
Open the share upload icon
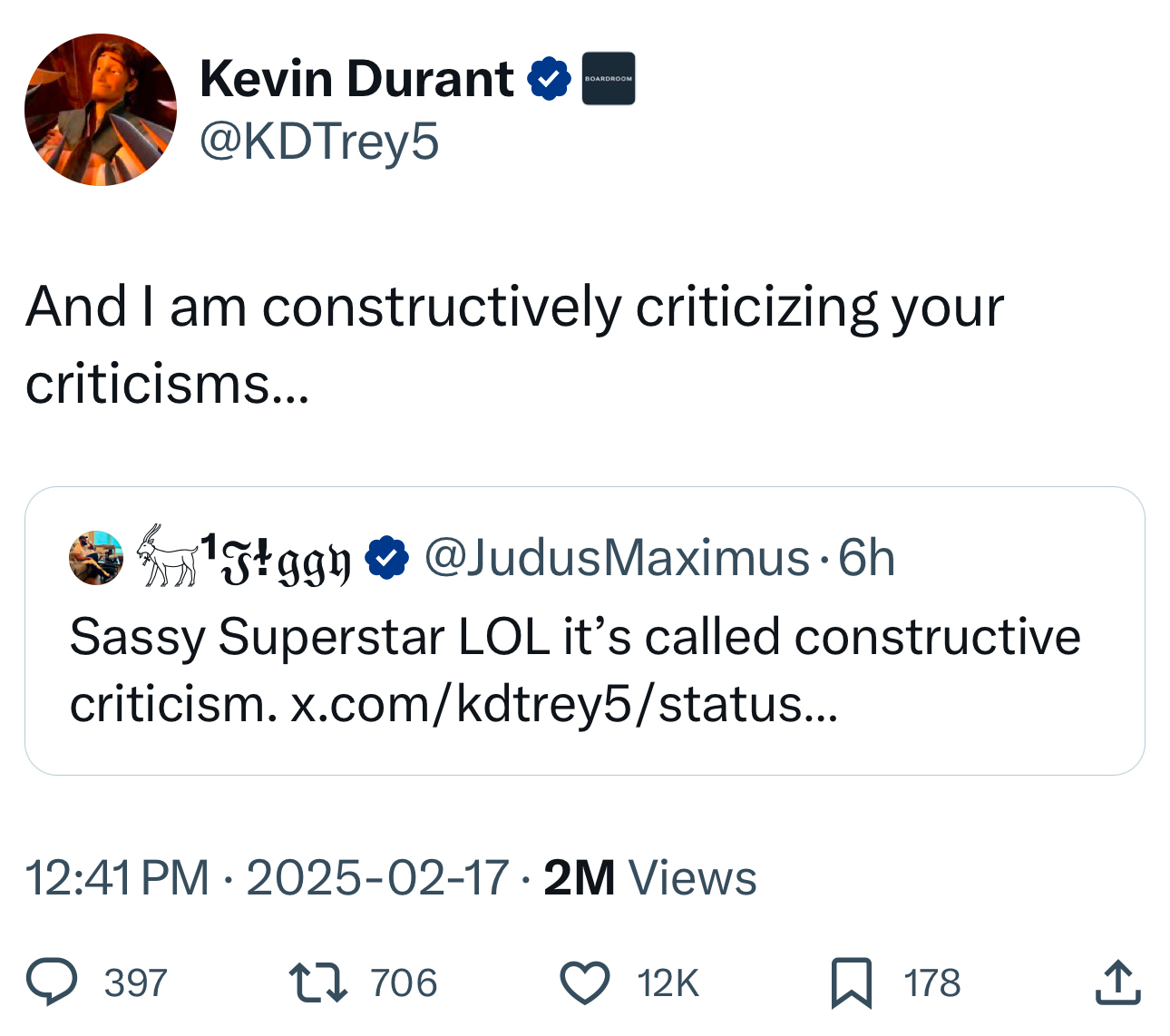1116,983
